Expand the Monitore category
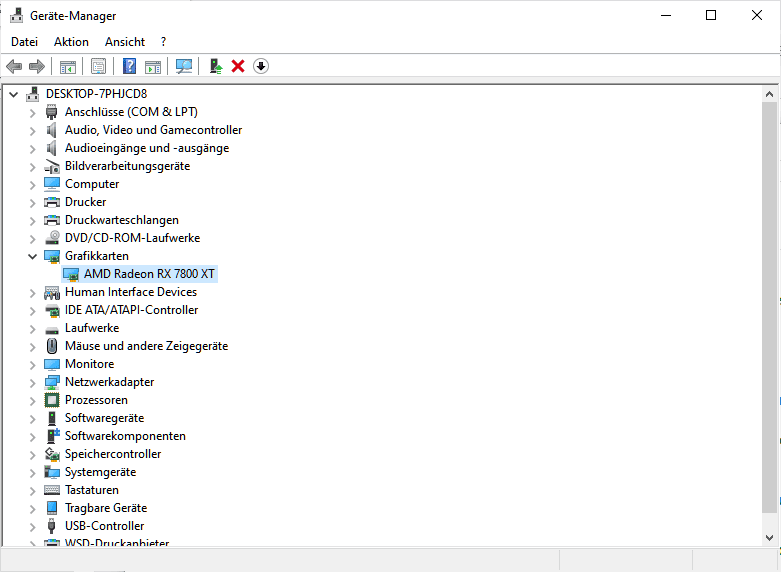 [x=32, y=365]
